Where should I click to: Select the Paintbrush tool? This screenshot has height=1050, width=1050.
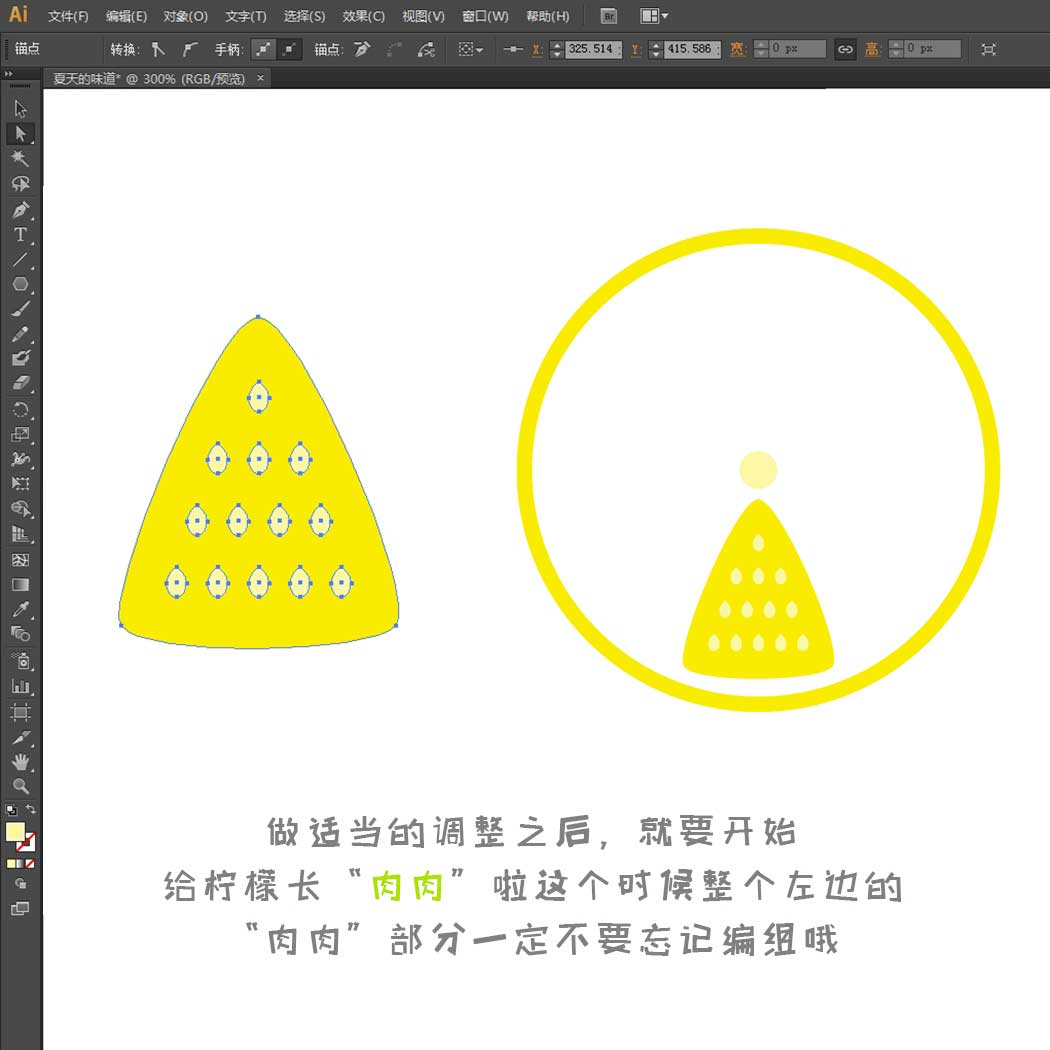pos(20,309)
